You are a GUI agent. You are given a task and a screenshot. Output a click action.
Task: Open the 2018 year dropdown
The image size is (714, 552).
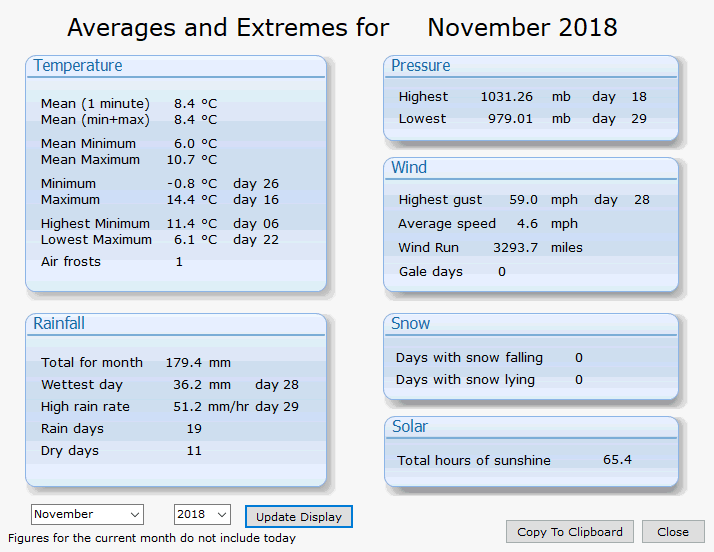202,515
